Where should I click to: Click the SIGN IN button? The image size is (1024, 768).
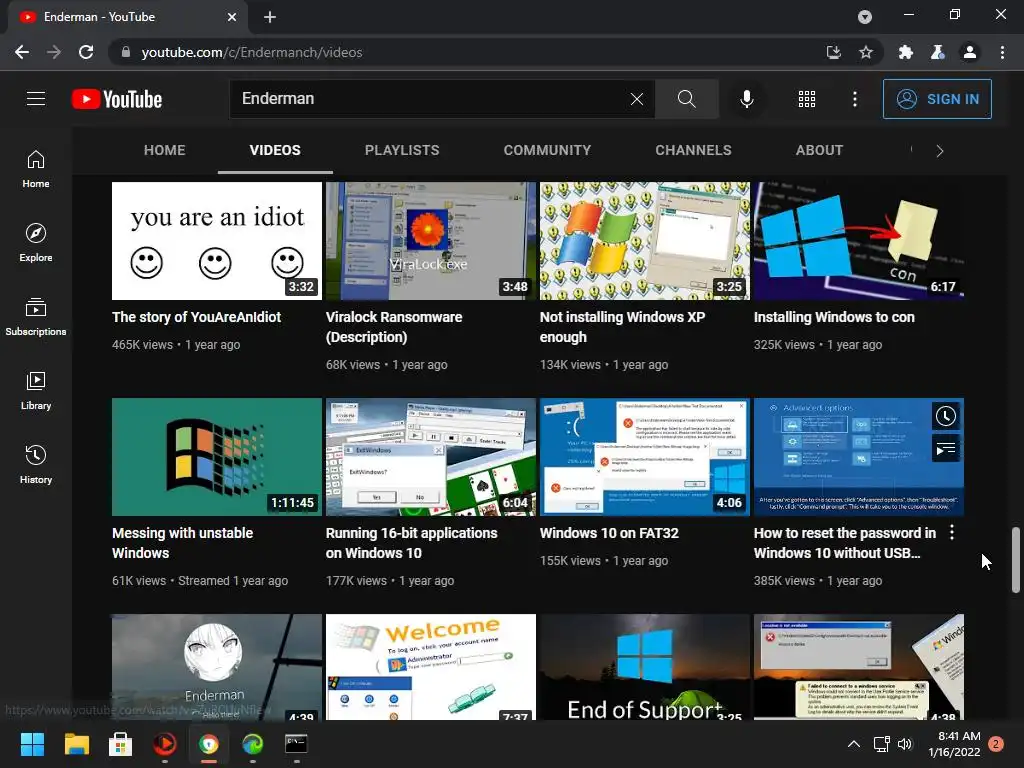pyautogui.click(x=937, y=99)
